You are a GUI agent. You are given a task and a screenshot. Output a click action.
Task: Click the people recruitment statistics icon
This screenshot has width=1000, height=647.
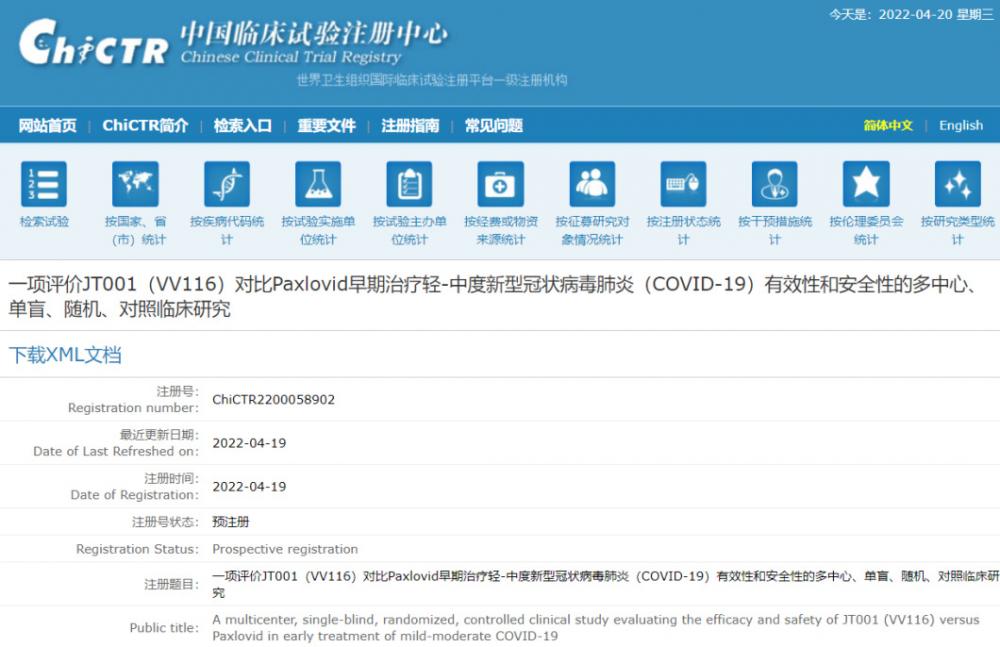[592, 184]
